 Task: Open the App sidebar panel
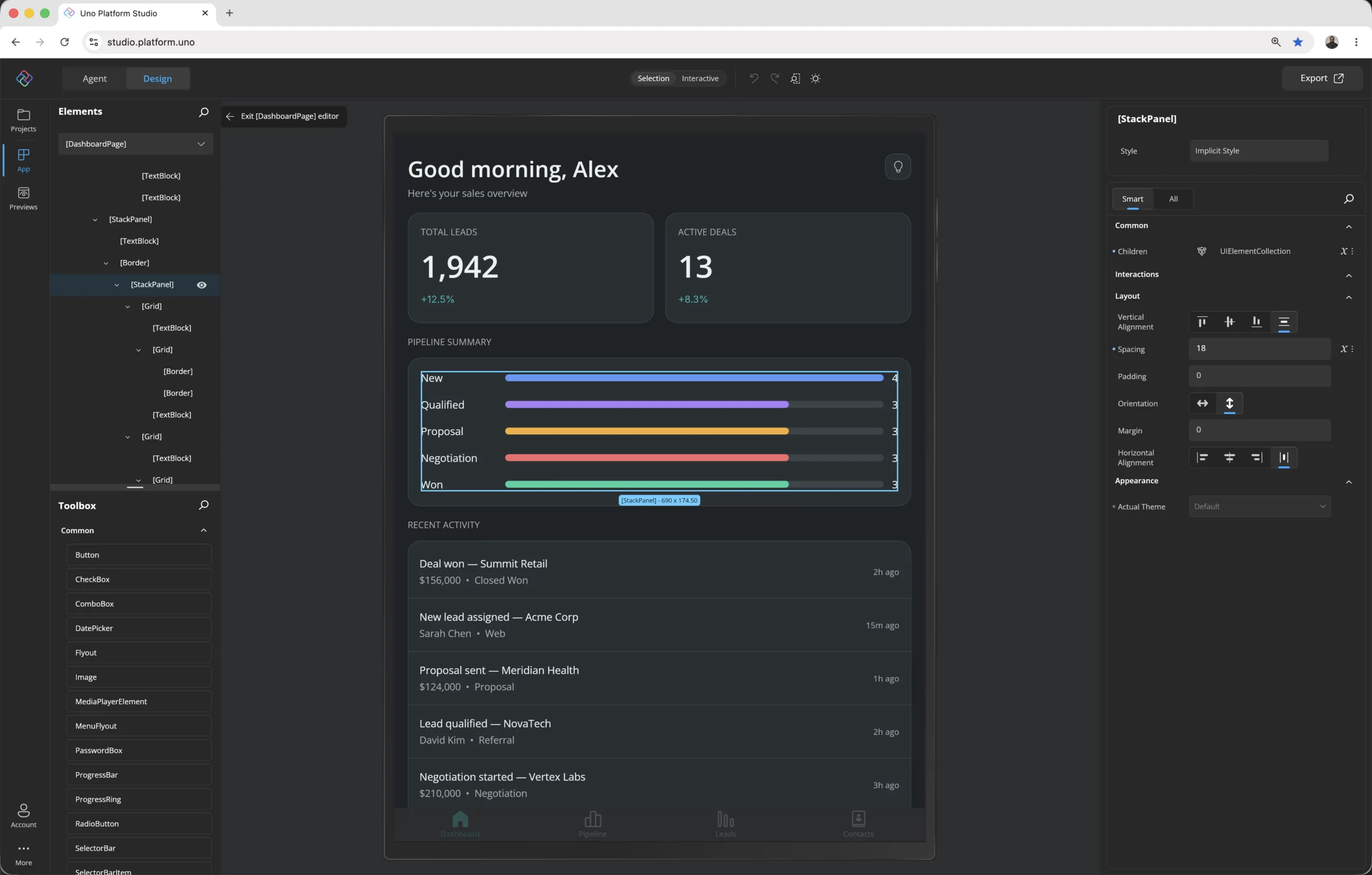click(24, 160)
